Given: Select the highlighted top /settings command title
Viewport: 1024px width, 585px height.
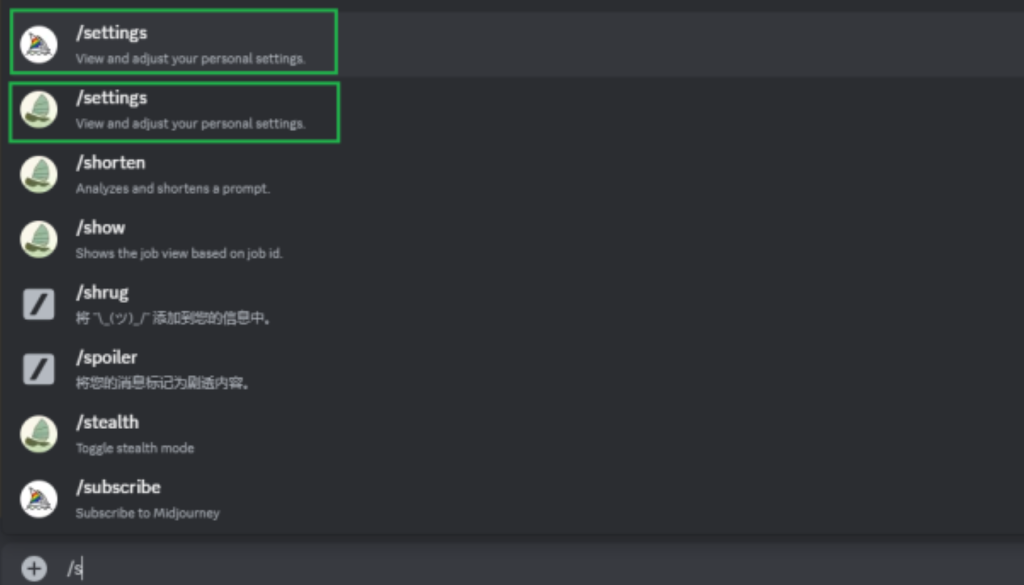Looking at the screenshot, I should point(112,33).
